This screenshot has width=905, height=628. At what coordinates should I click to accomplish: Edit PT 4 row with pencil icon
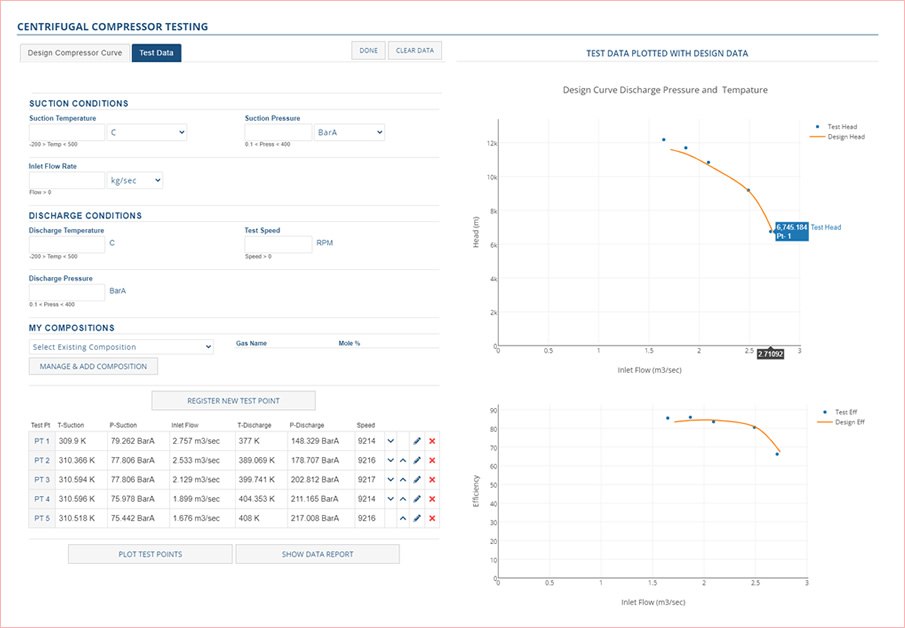(417, 499)
